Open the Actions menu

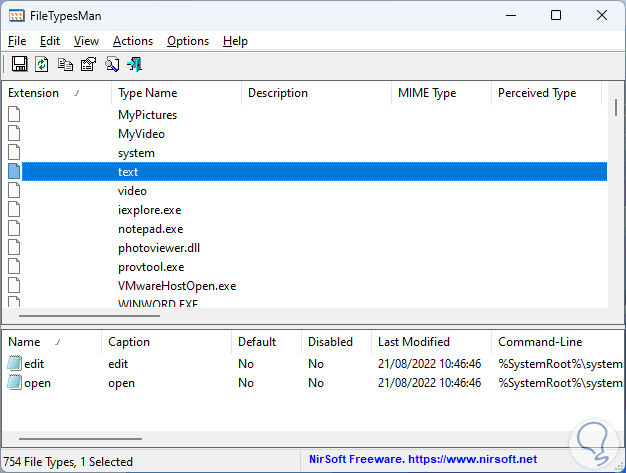(x=133, y=41)
